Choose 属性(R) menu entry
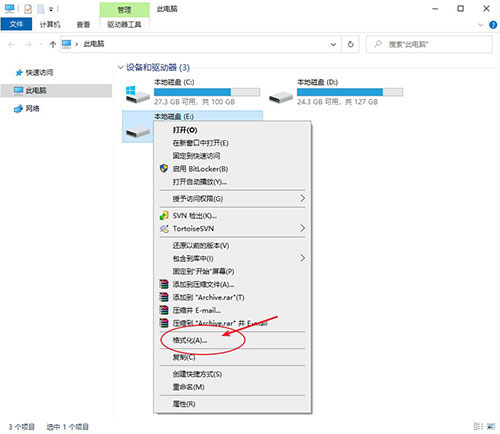This screenshot has width=500, height=434. [x=233, y=404]
